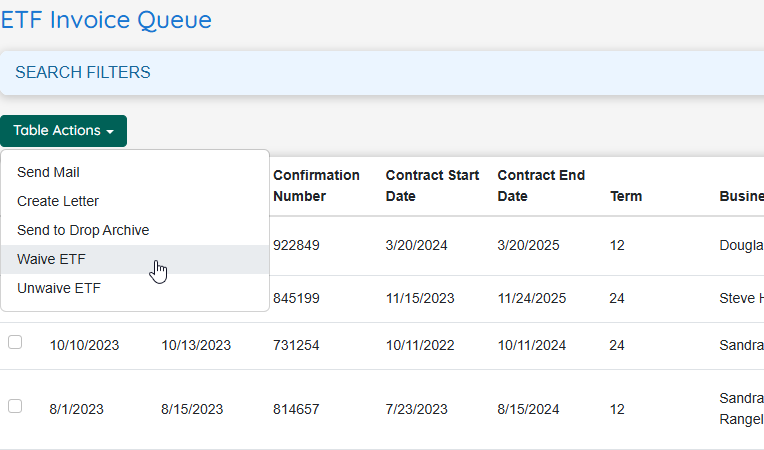Click confirmation number 845199 cell

tap(296, 299)
